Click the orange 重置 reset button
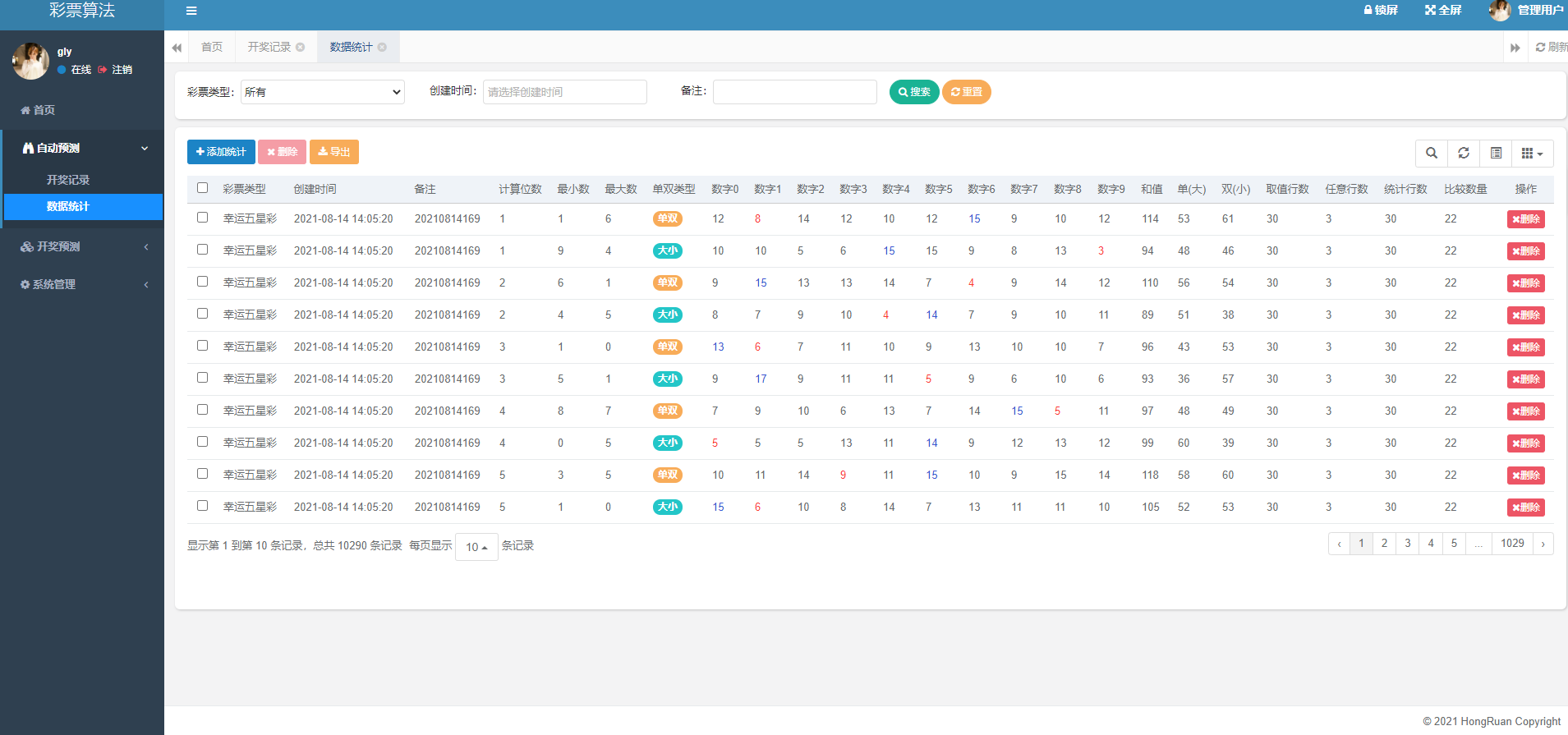The image size is (1568, 735). point(967,92)
